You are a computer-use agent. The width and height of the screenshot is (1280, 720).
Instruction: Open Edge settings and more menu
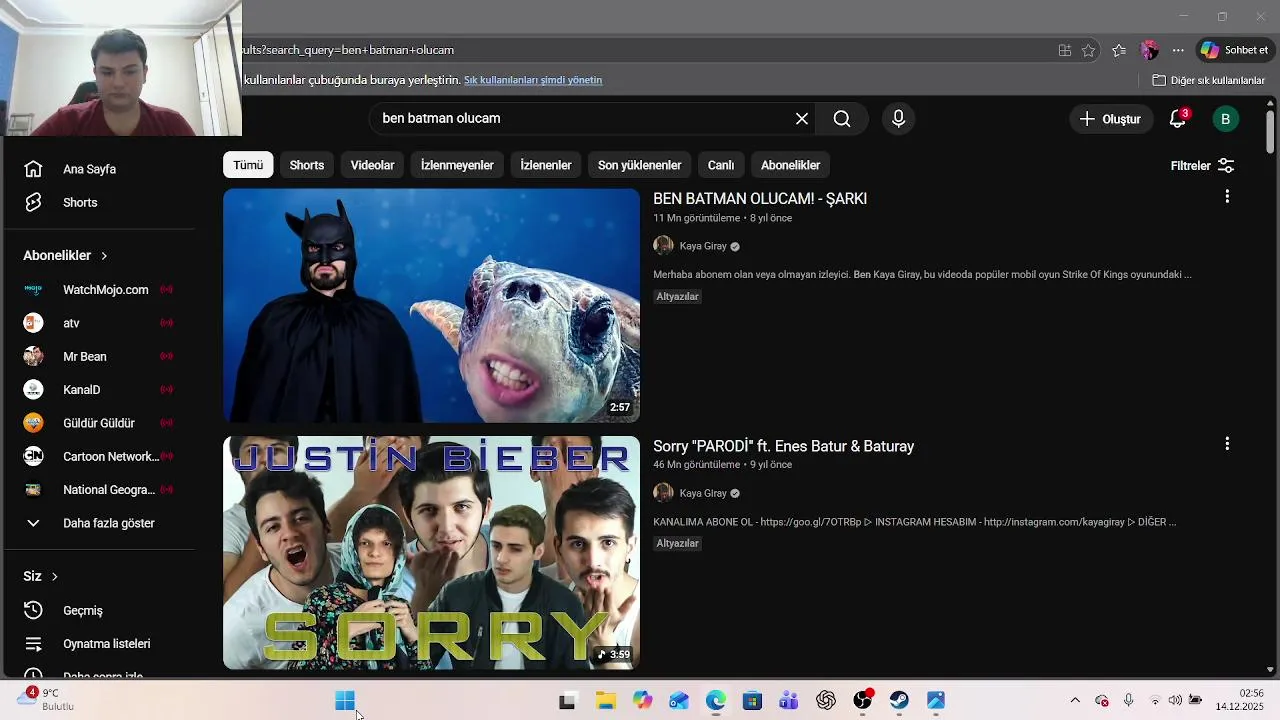(x=1178, y=50)
